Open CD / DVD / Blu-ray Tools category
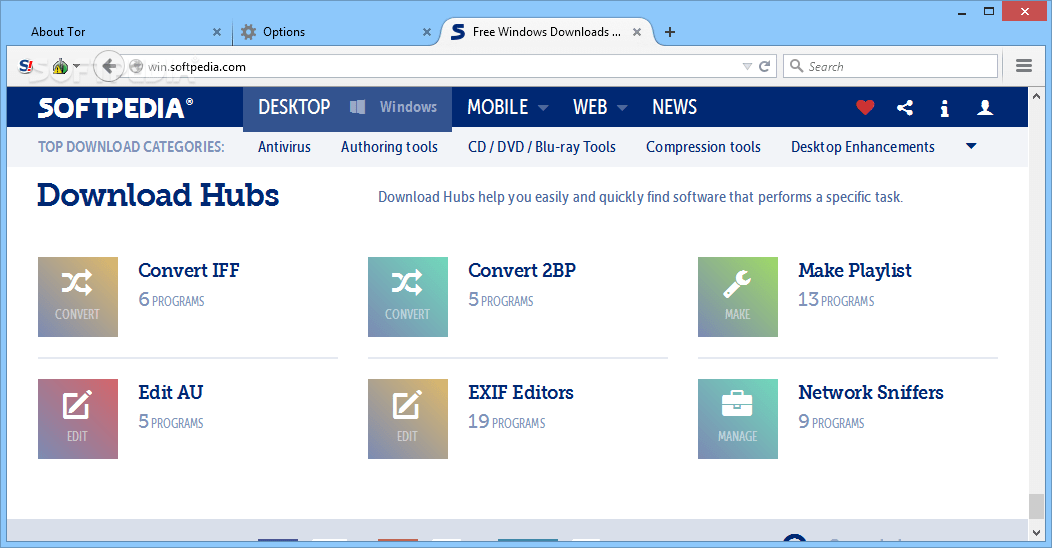The width and height of the screenshot is (1052, 548). click(541, 147)
